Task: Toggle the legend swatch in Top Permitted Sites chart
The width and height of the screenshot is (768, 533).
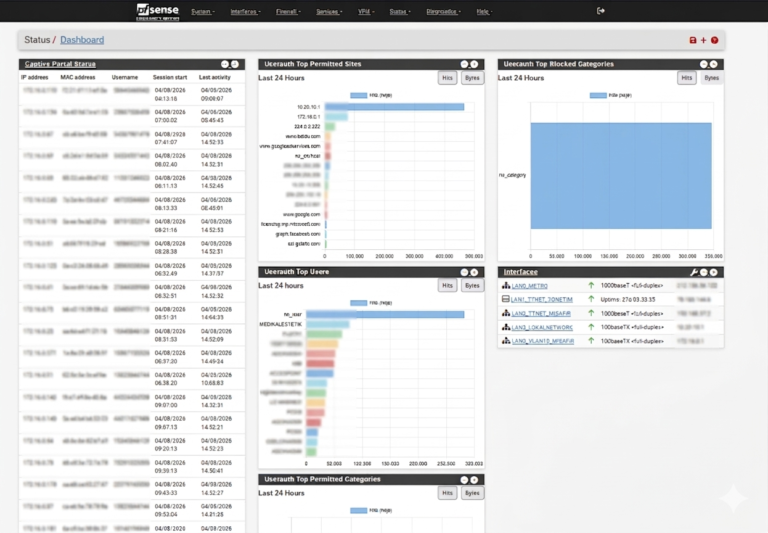Action: point(359,95)
